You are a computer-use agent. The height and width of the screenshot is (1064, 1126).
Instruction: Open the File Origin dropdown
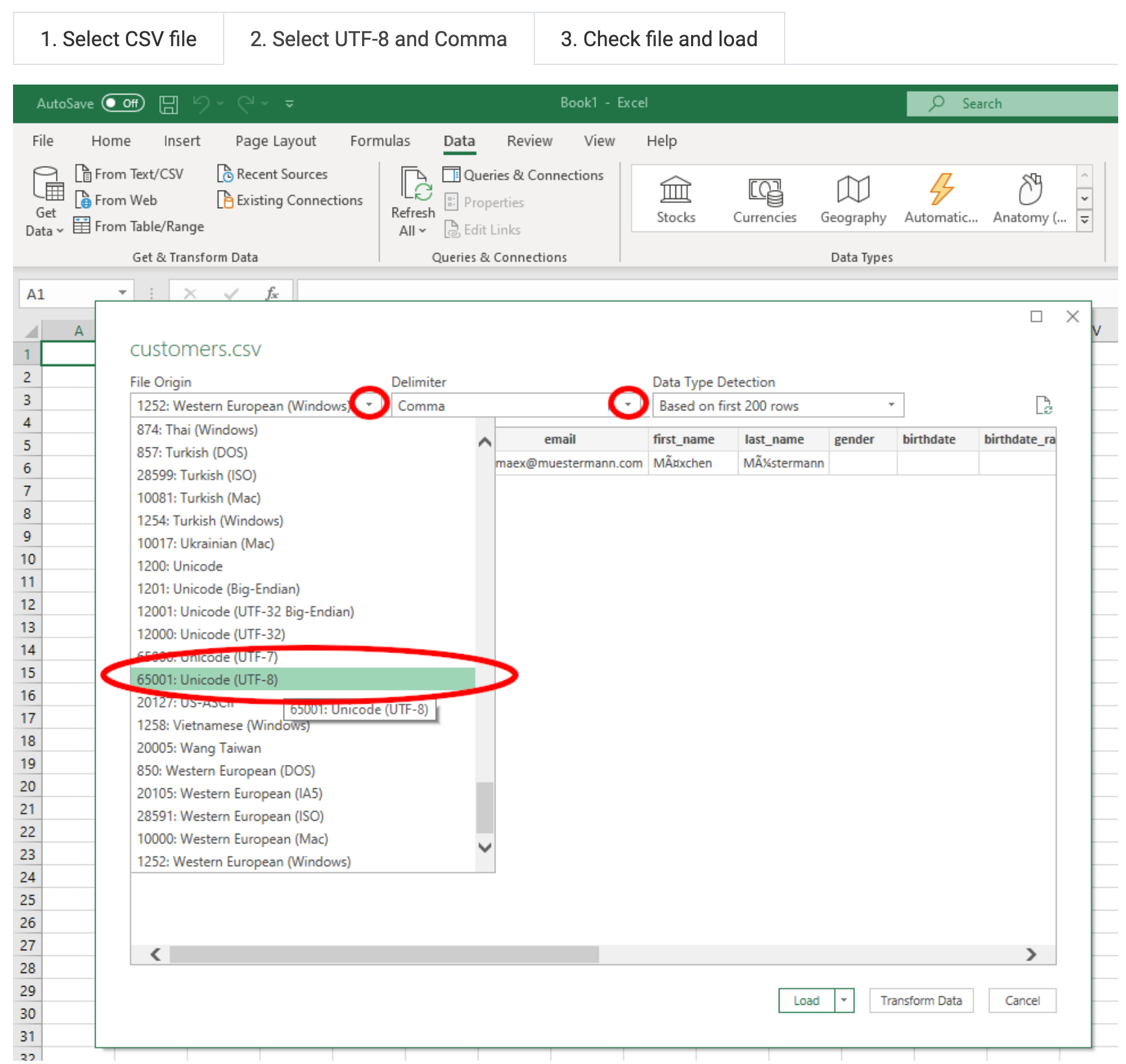click(369, 404)
